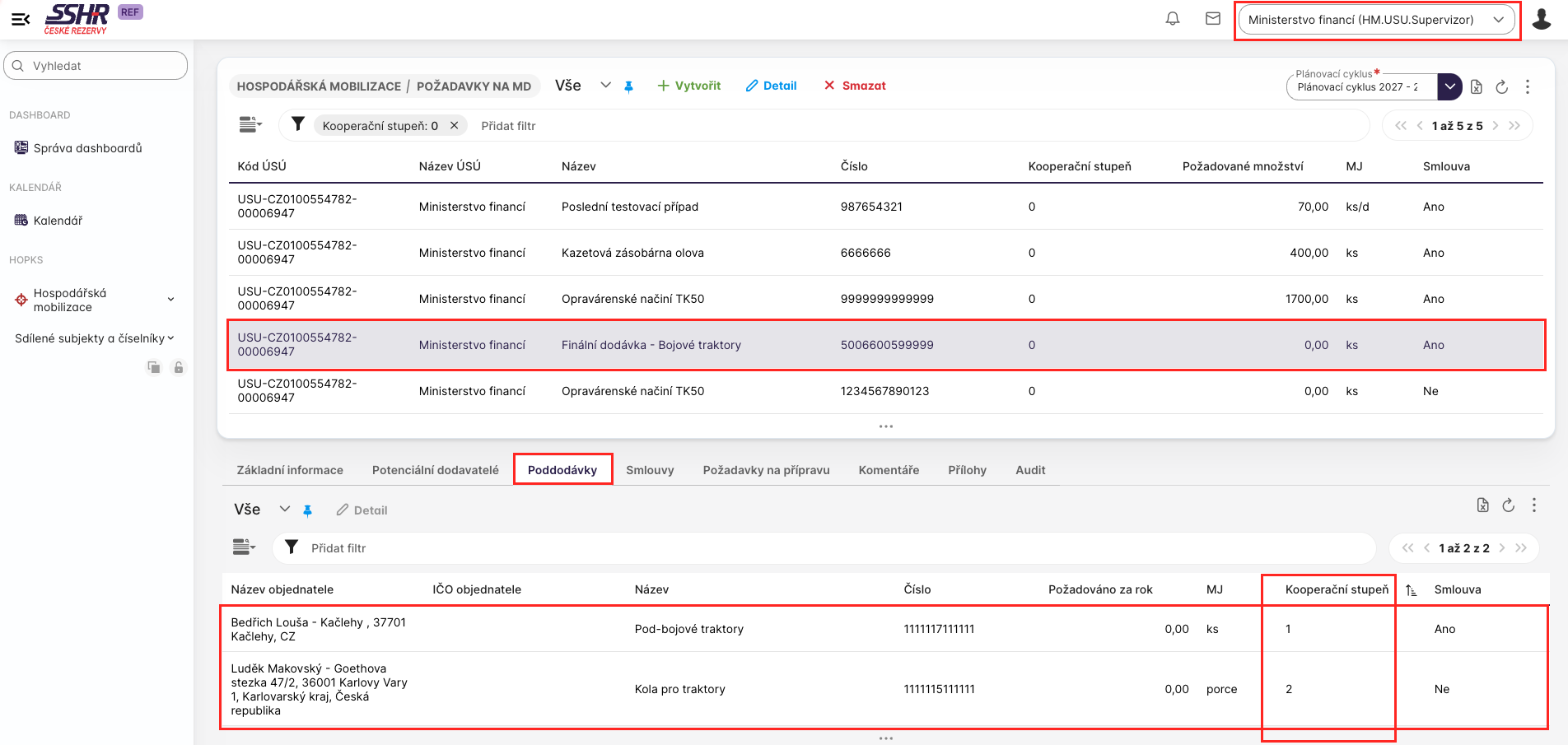Expand Hospodářská mobilizace in the sidebar

click(x=170, y=300)
